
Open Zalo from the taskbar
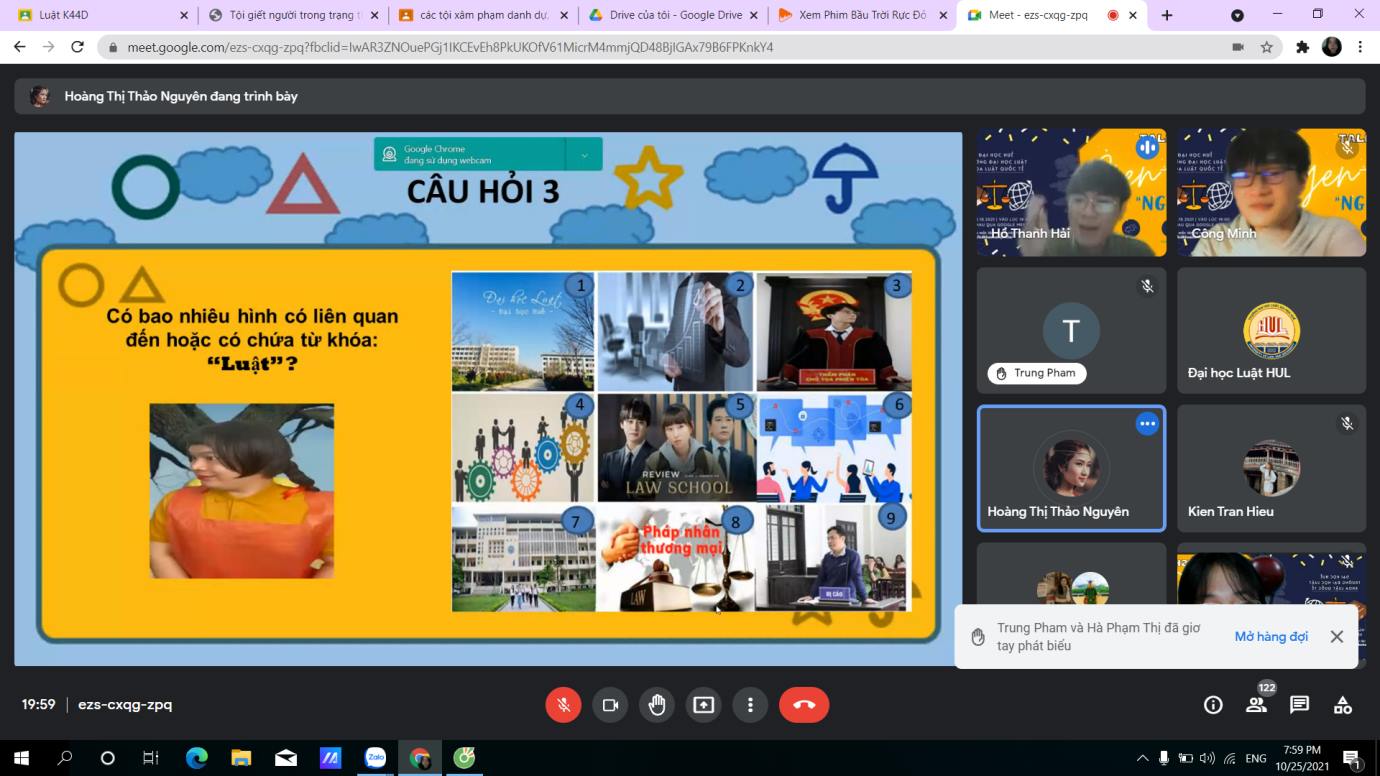point(375,758)
